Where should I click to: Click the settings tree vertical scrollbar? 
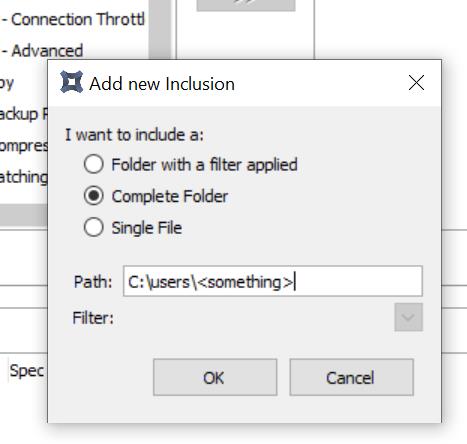point(160,30)
